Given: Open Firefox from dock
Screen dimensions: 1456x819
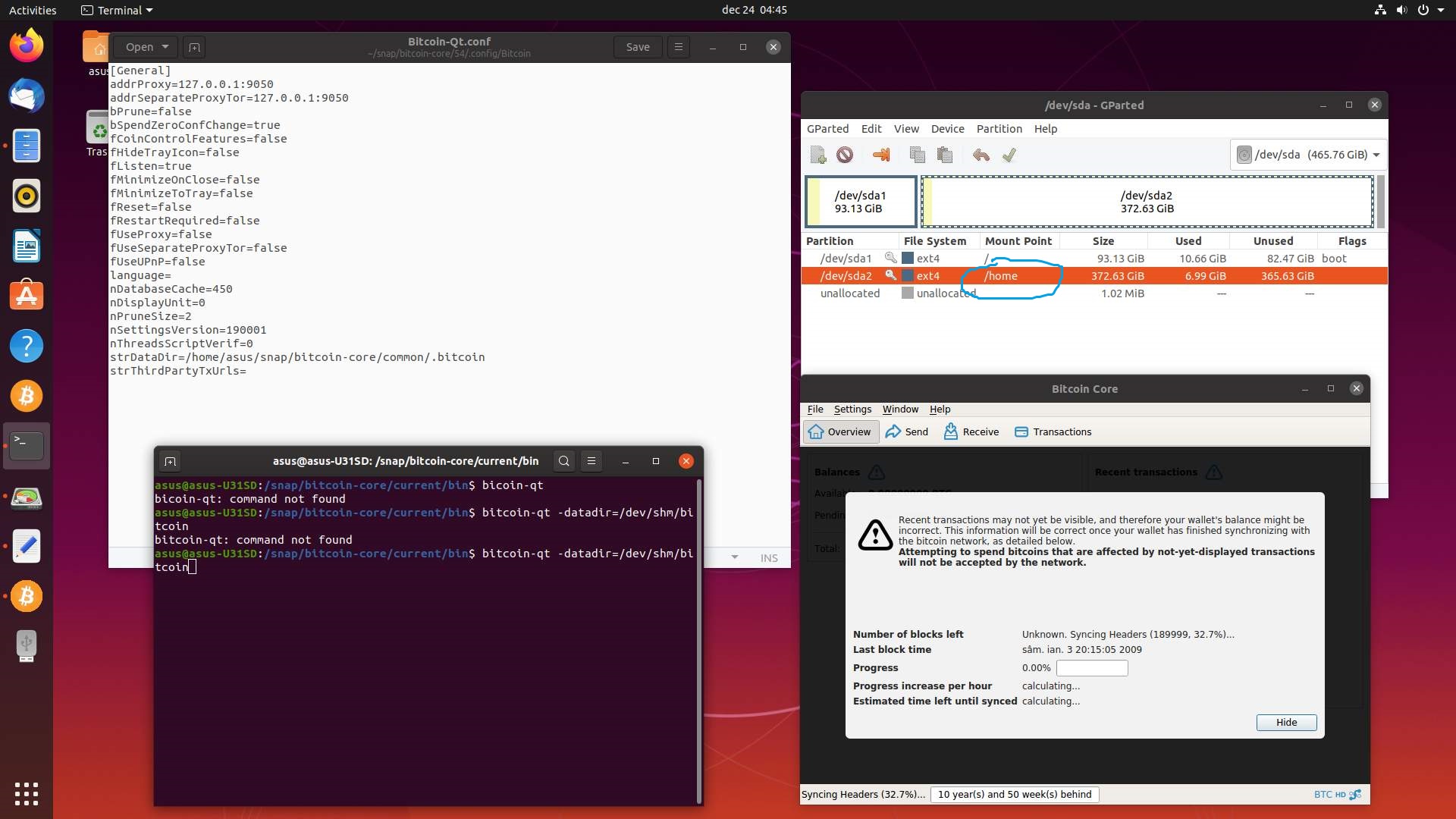Looking at the screenshot, I should (27, 45).
